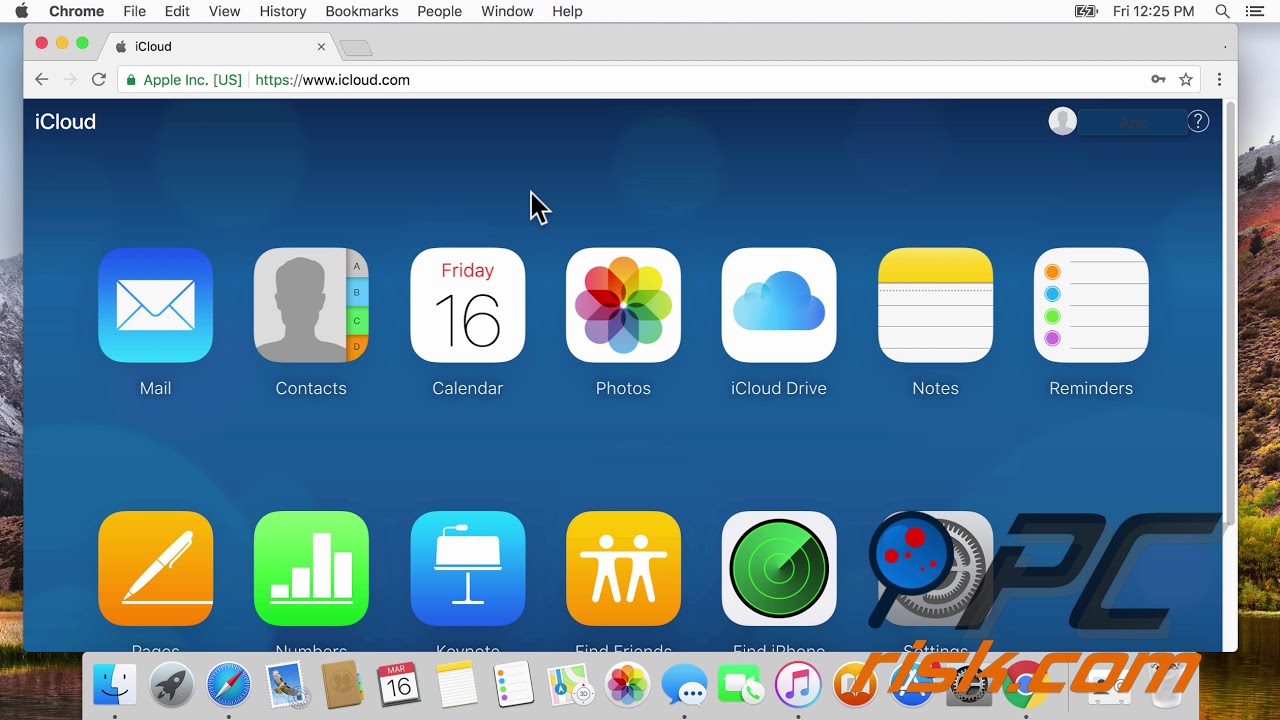Open the Chrome menu in menu bar
The height and width of the screenshot is (720, 1280).
pos(77,11)
